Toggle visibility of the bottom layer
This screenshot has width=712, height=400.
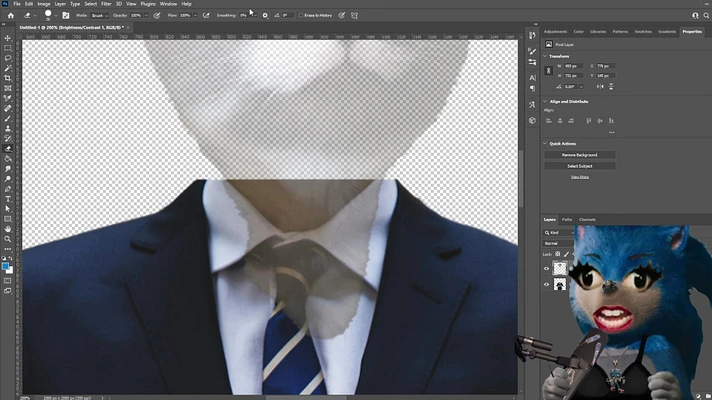click(547, 285)
